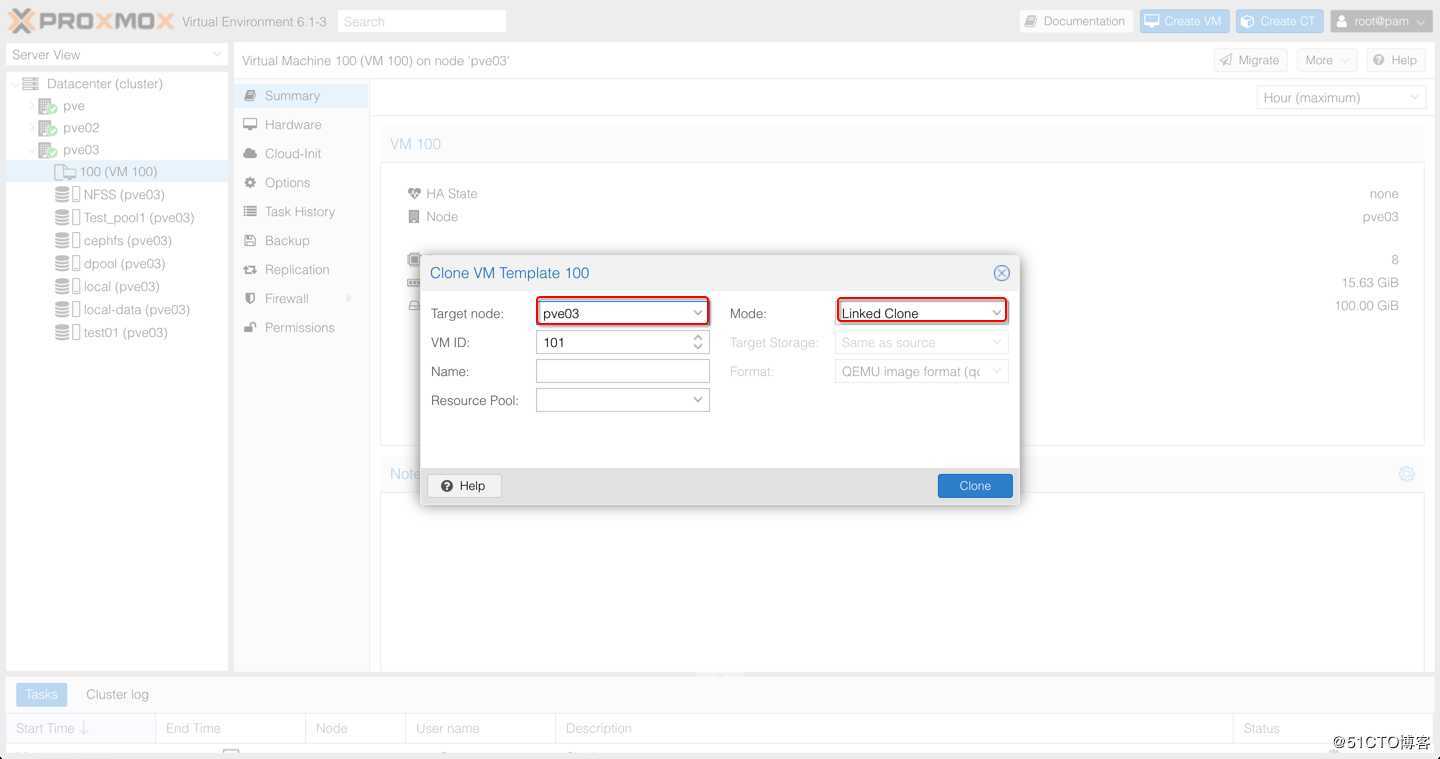Switch to the Tasks tab

coord(41,694)
